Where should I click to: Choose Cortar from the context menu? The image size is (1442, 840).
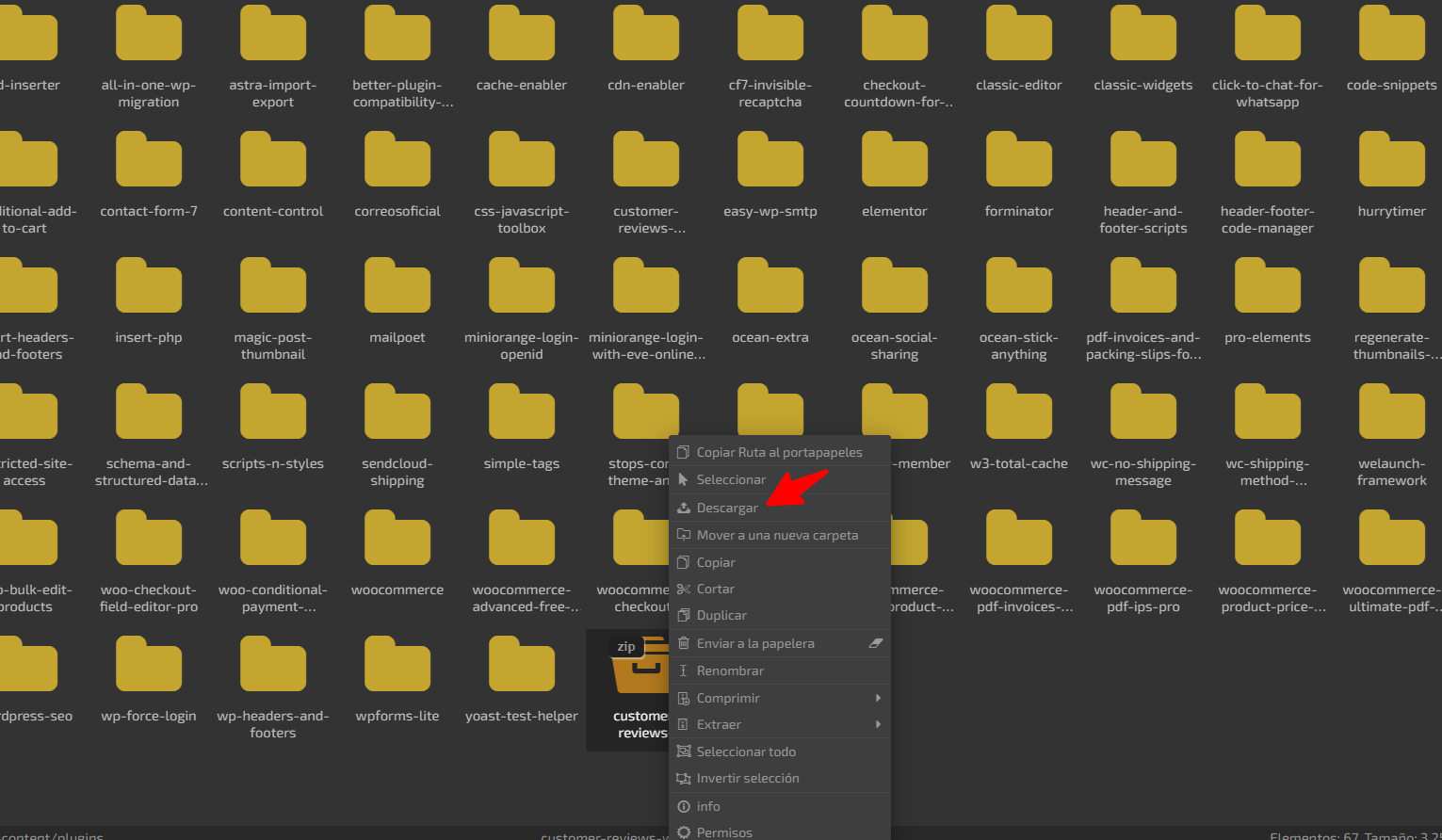click(780, 589)
